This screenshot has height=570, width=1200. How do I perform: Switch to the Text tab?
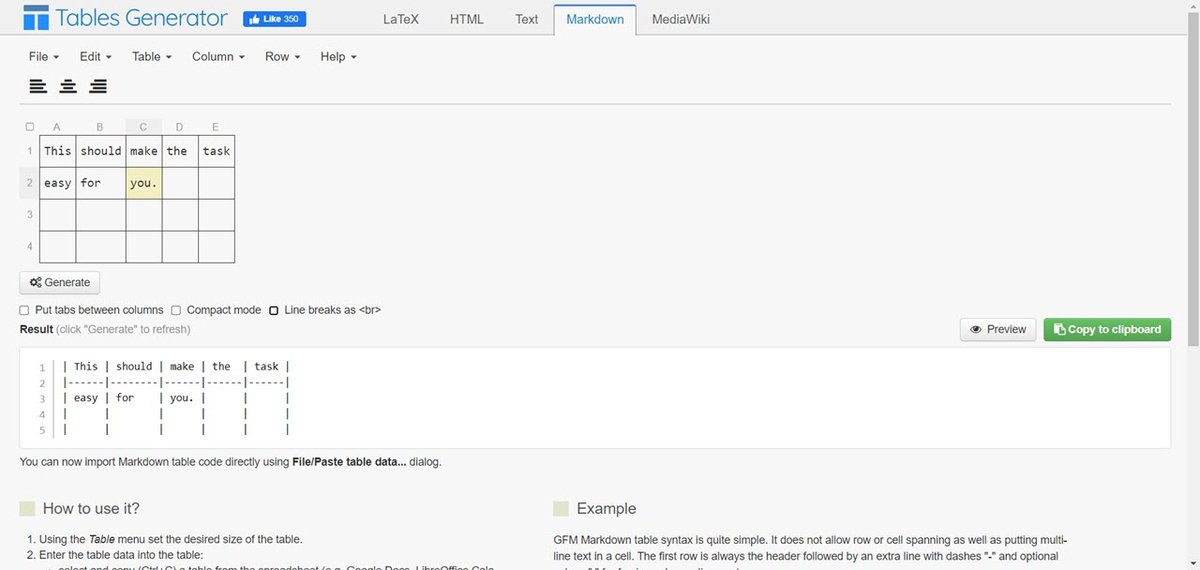pyautogui.click(x=527, y=19)
